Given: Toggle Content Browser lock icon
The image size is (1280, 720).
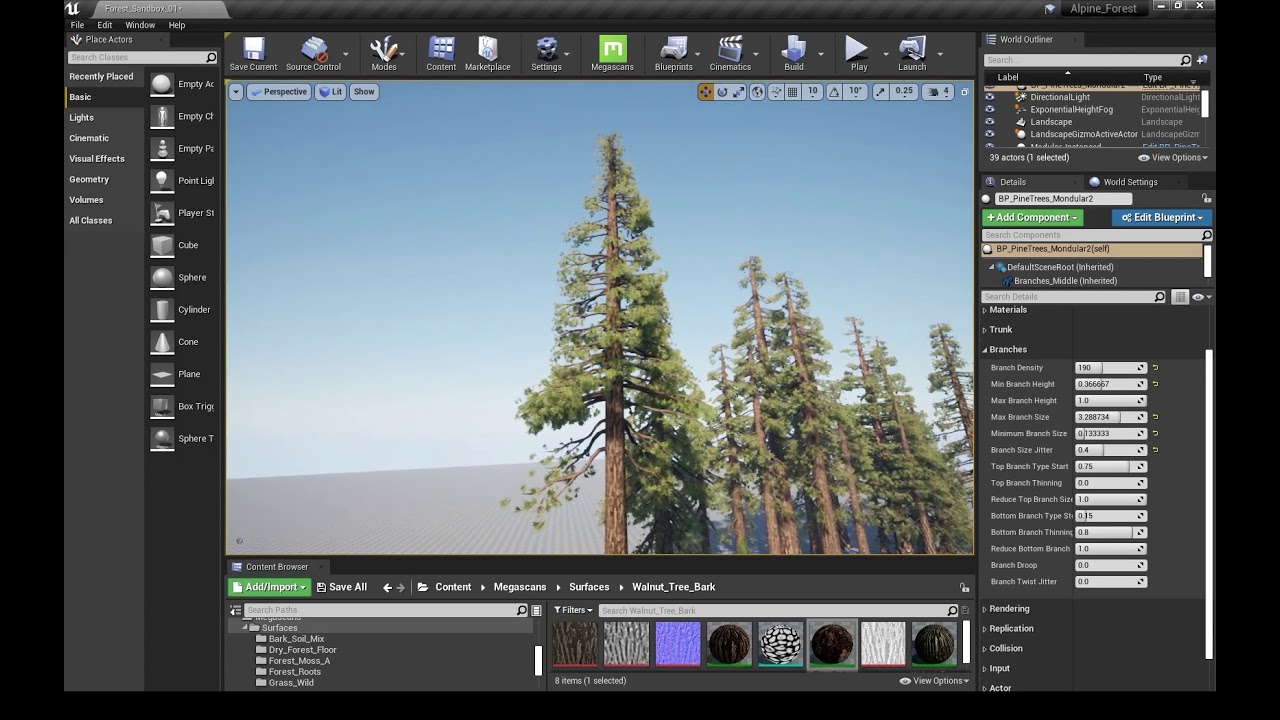Looking at the screenshot, I should [964, 587].
